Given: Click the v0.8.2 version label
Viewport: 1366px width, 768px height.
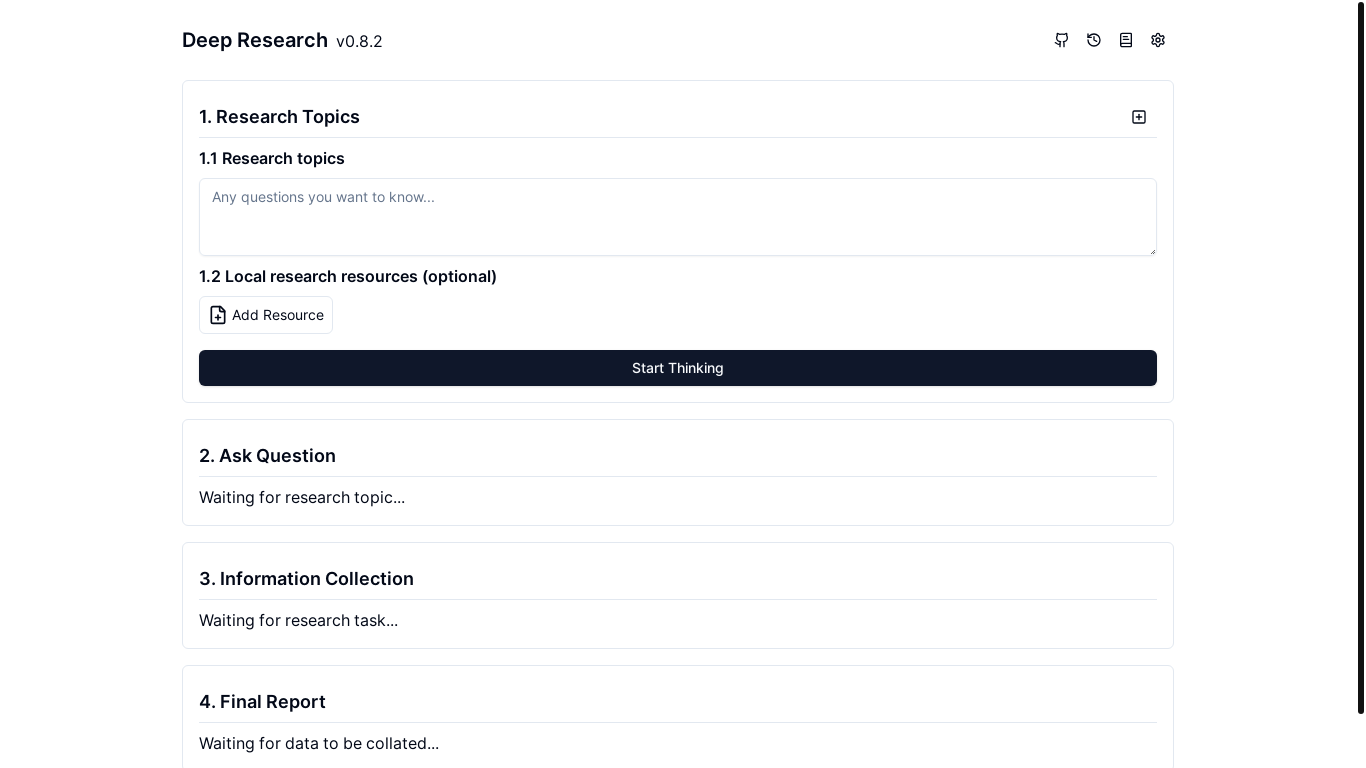Looking at the screenshot, I should [x=359, y=41].
